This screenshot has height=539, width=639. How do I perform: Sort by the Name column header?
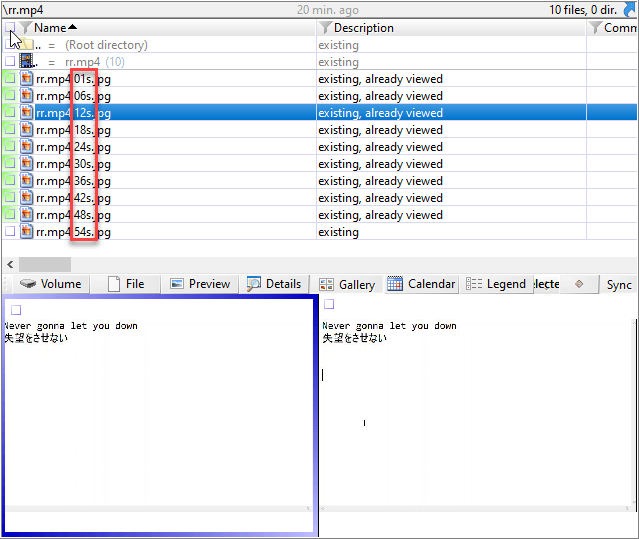coord(55,28)
